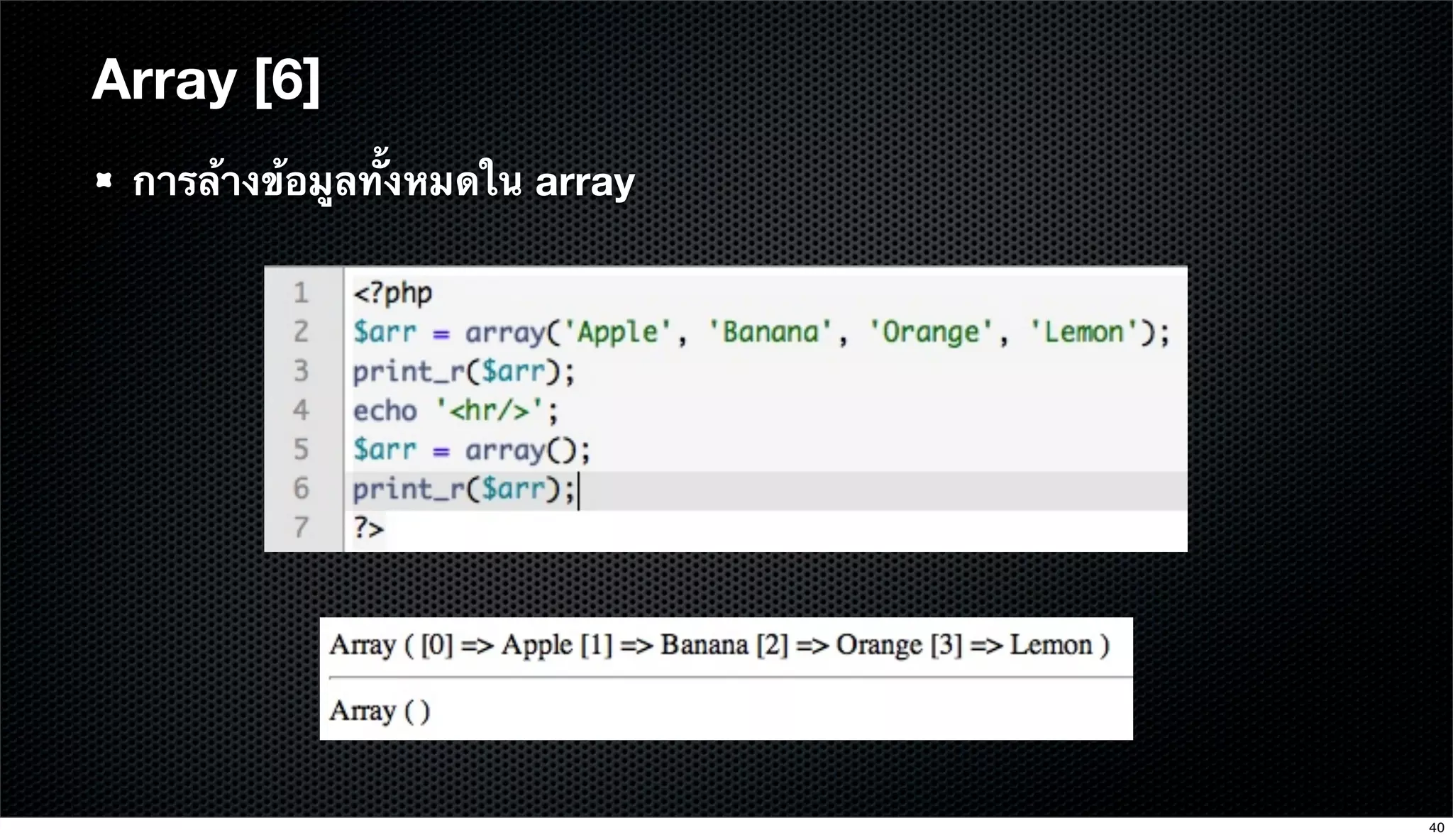Click 'print_r($arr);' on code line 3
Image resolution: width=1453 pixels, height=840 pixels.
(463, 371)
